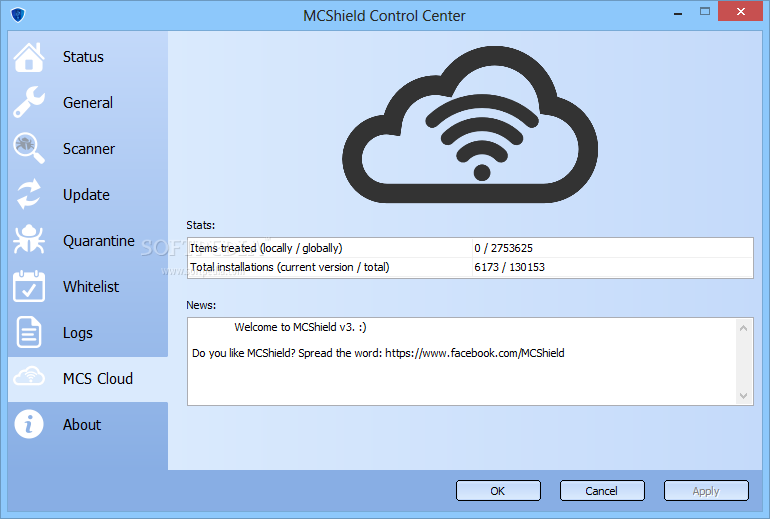
Task: Open the Status section
Action: [x=83, y=57]
